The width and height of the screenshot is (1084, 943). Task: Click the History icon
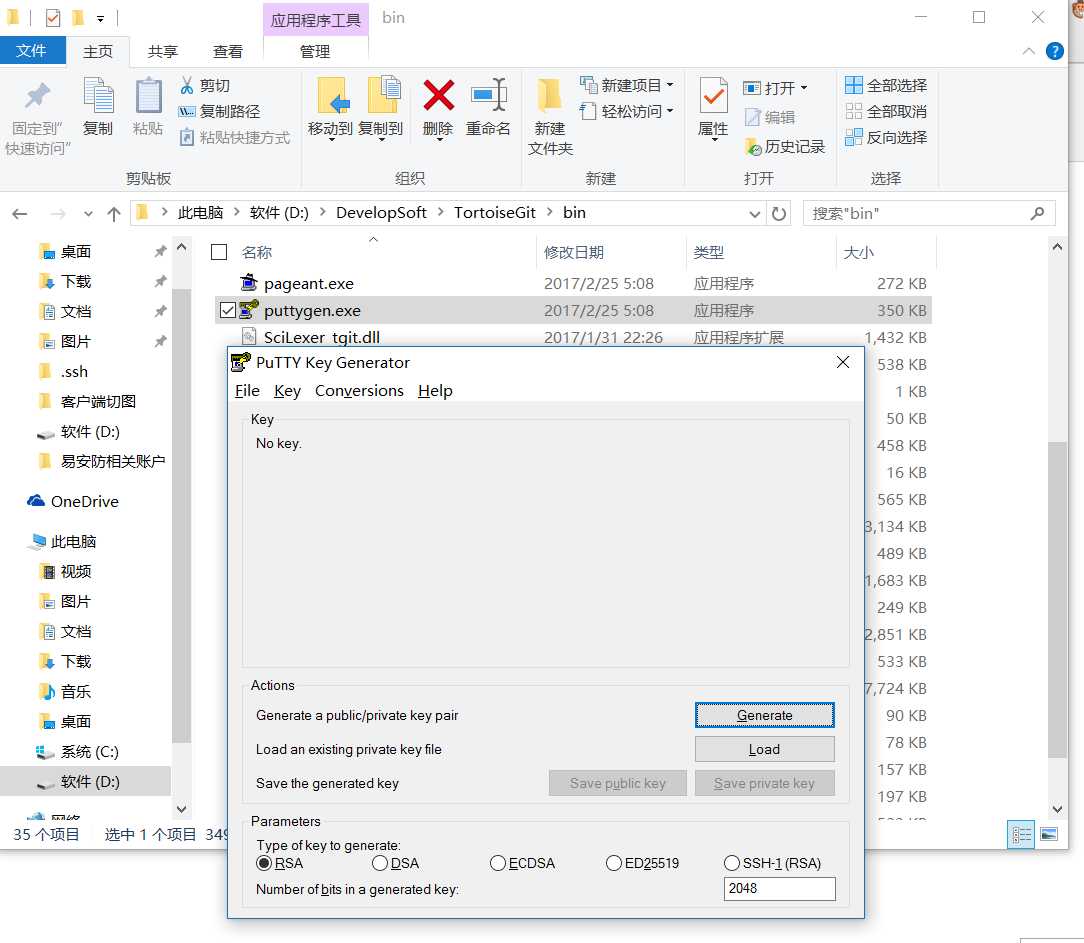coord(753,147)
